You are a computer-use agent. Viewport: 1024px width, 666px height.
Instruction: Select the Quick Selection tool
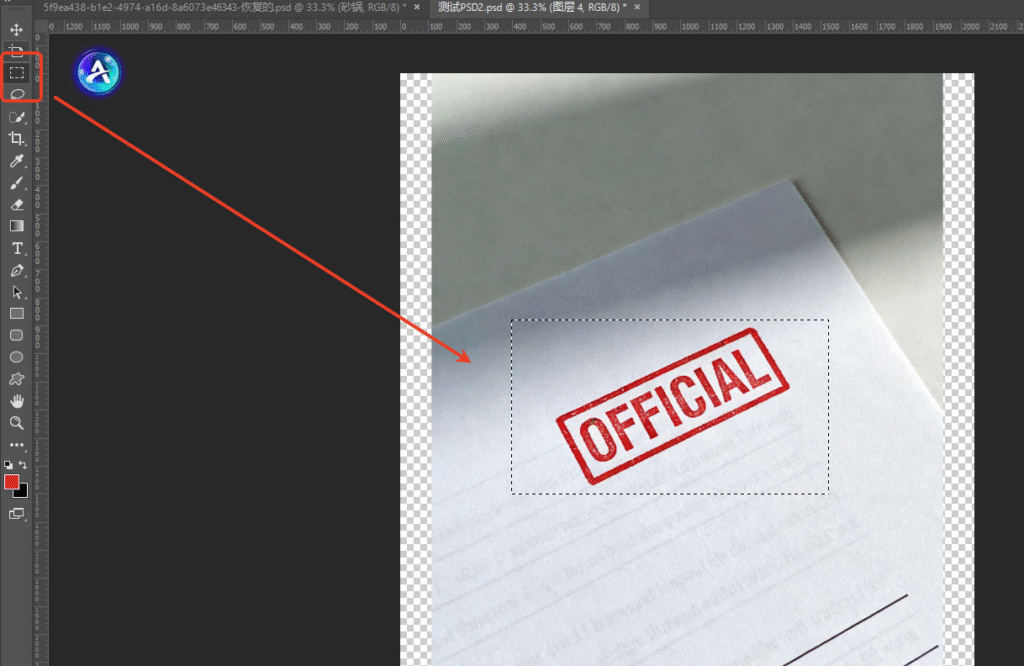point(16,117)
